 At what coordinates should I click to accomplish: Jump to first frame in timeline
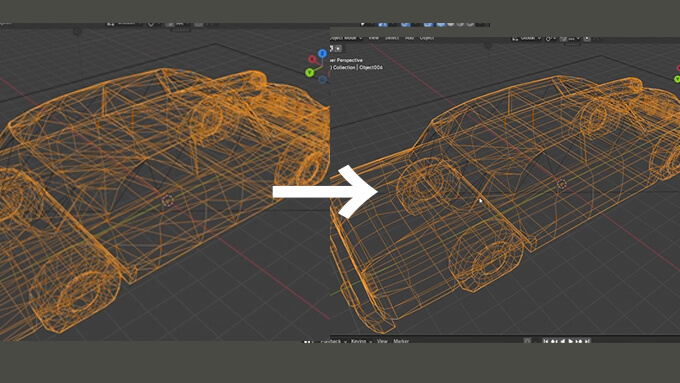(x=546, y=341)
